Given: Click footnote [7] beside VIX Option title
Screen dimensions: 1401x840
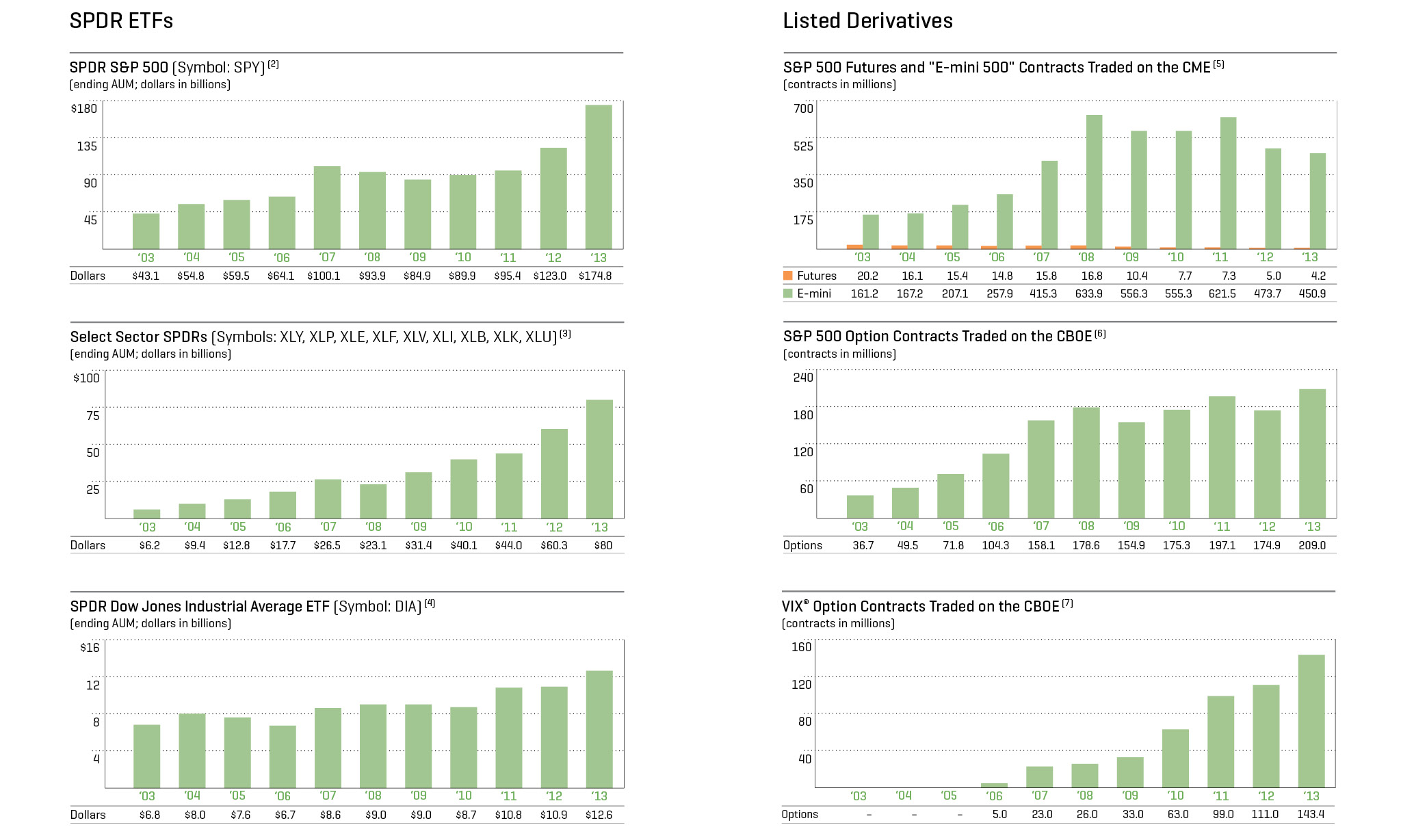Looking at the screenshot, I should 1067,603.
